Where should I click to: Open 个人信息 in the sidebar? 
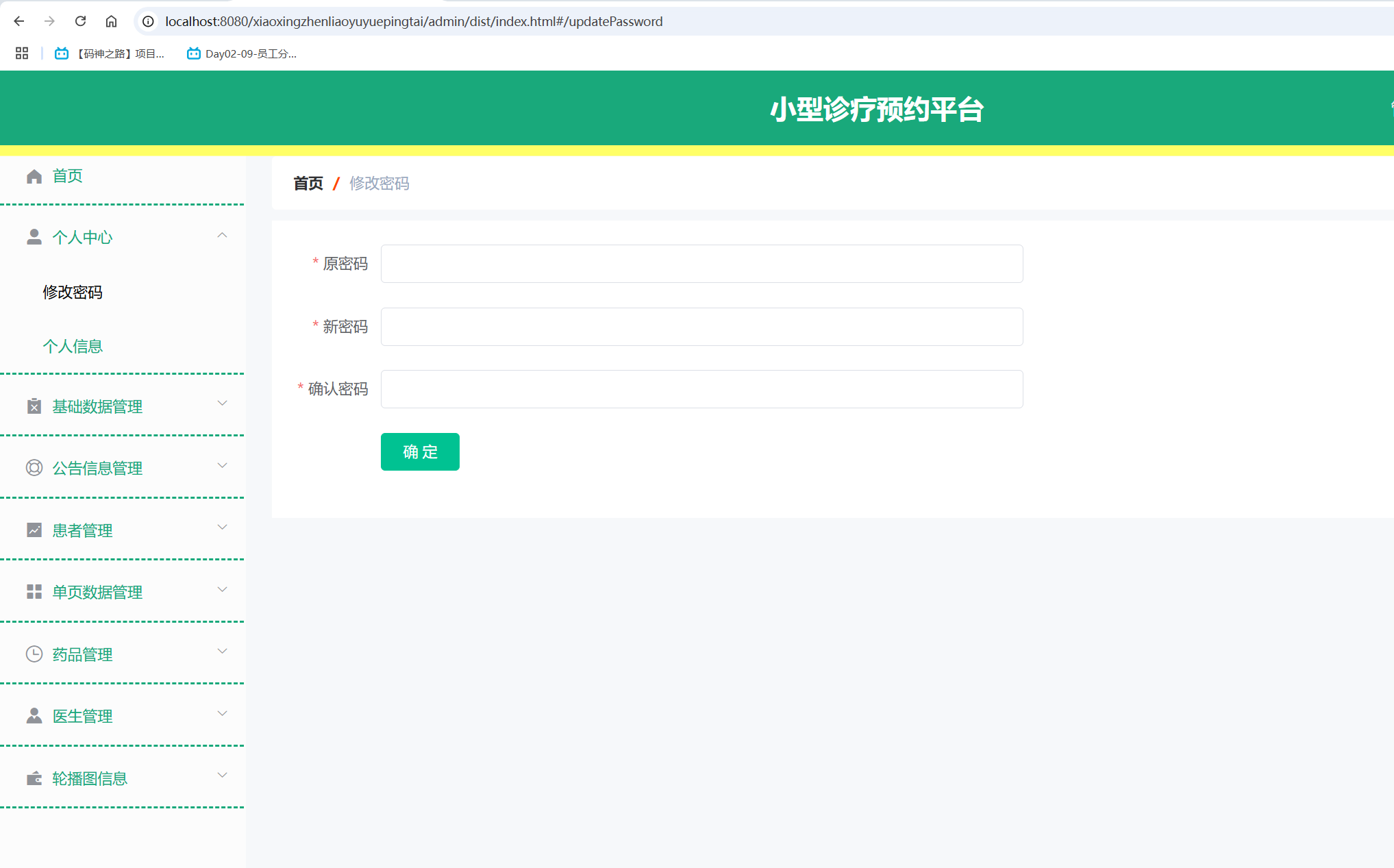coord(73,346)
